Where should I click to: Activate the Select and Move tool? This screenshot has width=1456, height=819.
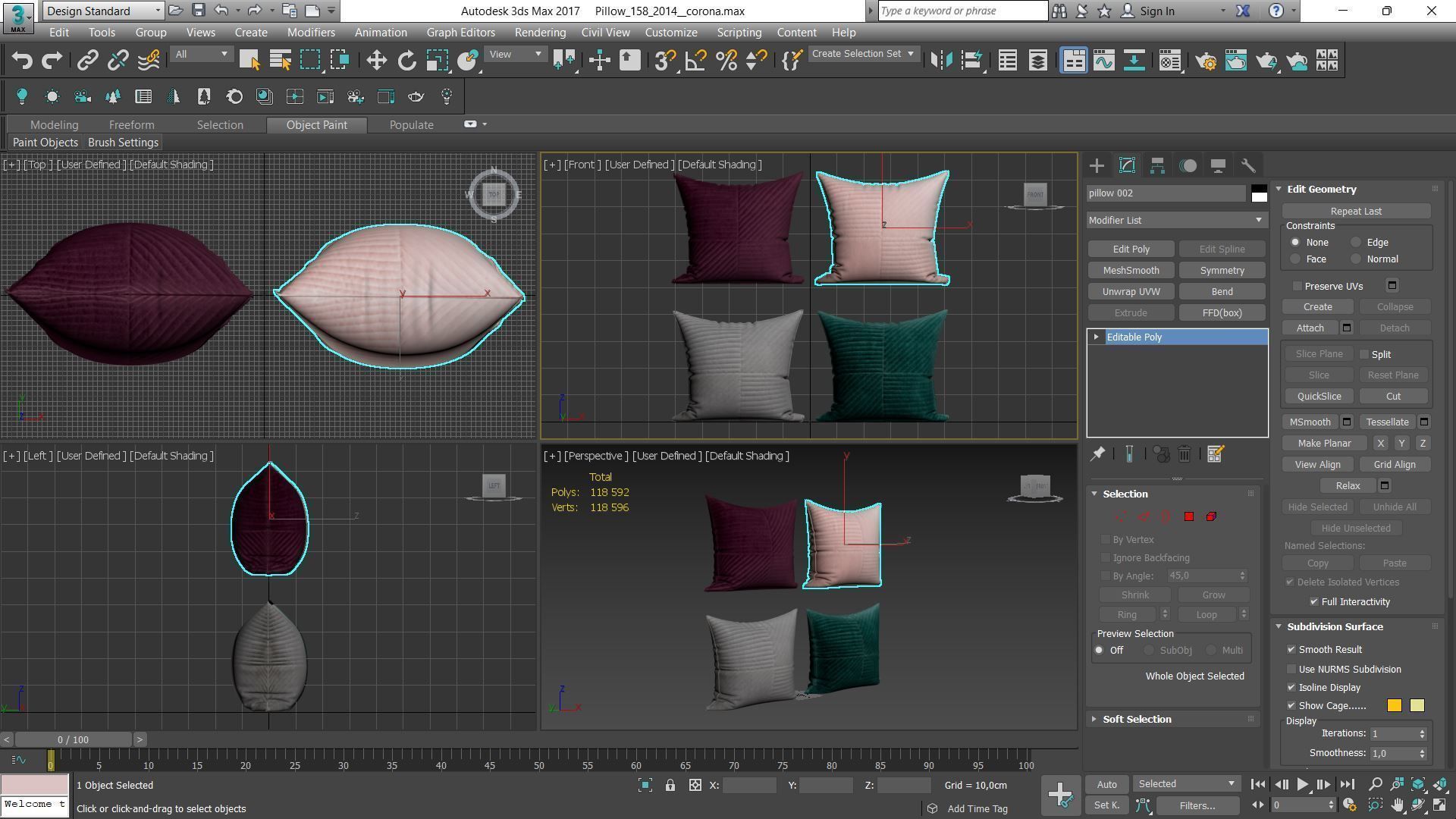(376, 61)
